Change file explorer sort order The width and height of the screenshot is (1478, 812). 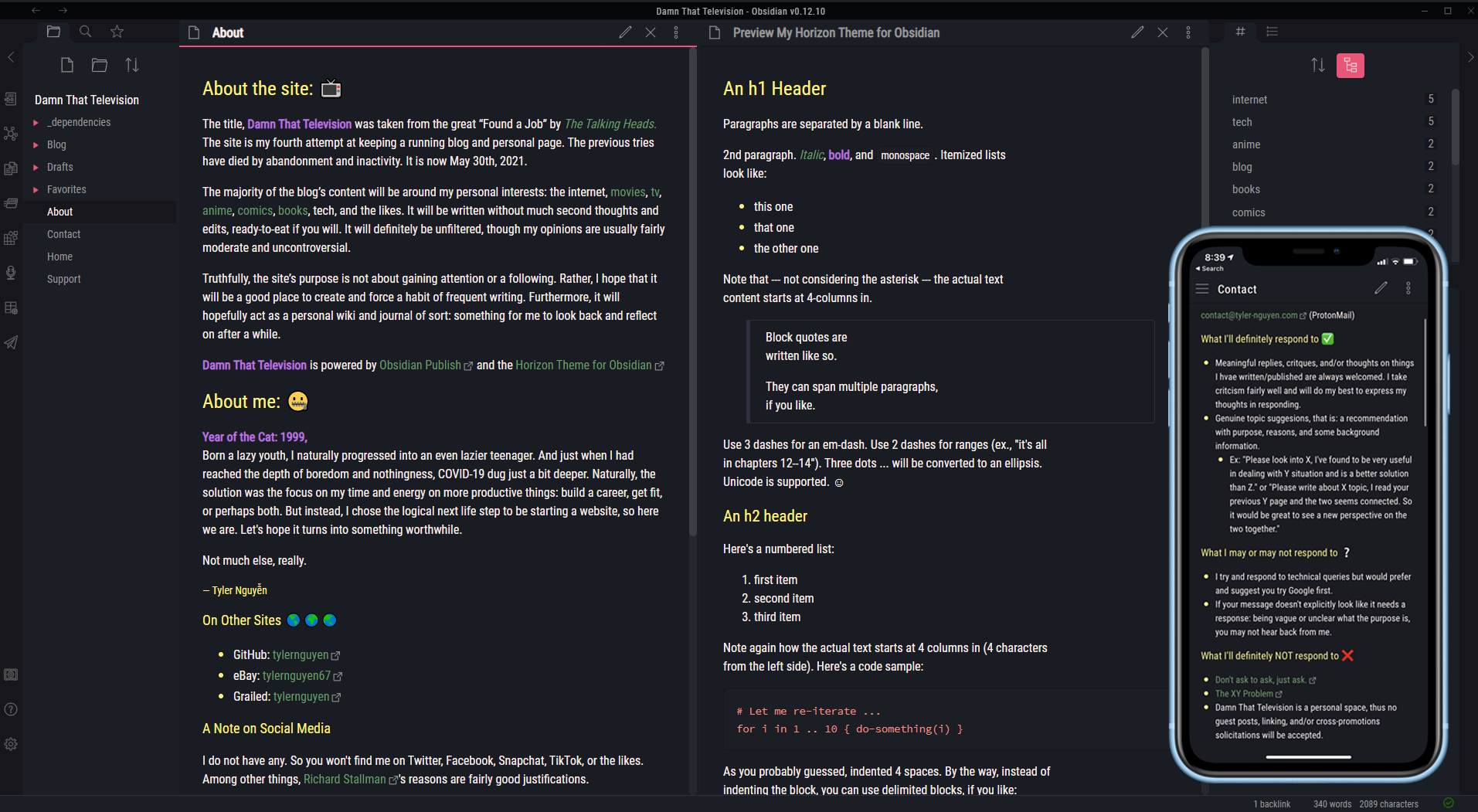pos(132,65)
